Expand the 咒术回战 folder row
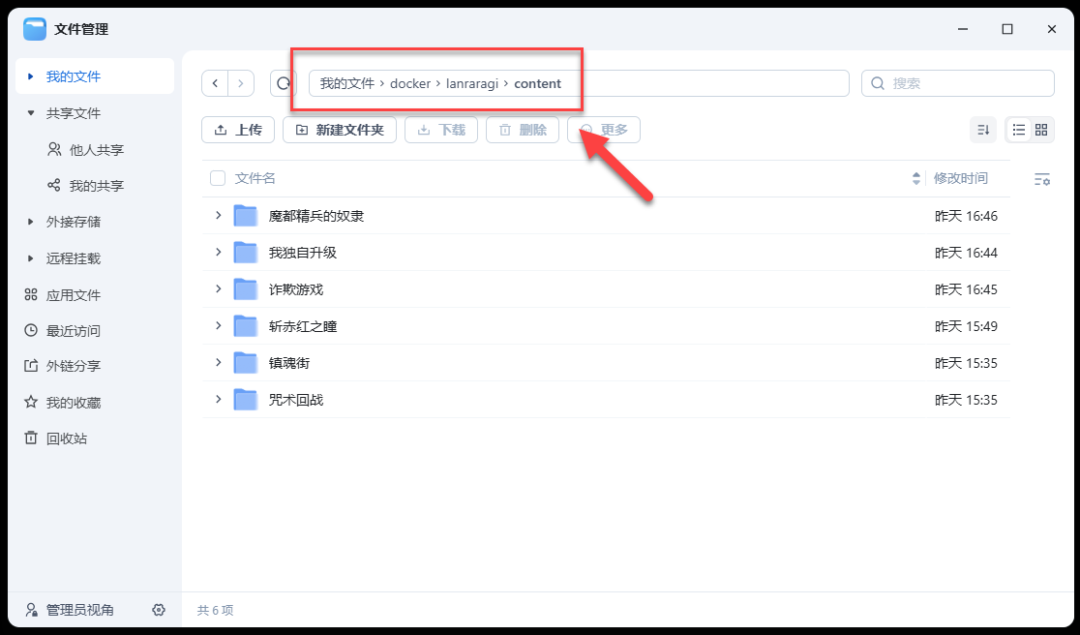This screenshot has height=635, width=1080. pyautogui.click(x=218, y=399)
